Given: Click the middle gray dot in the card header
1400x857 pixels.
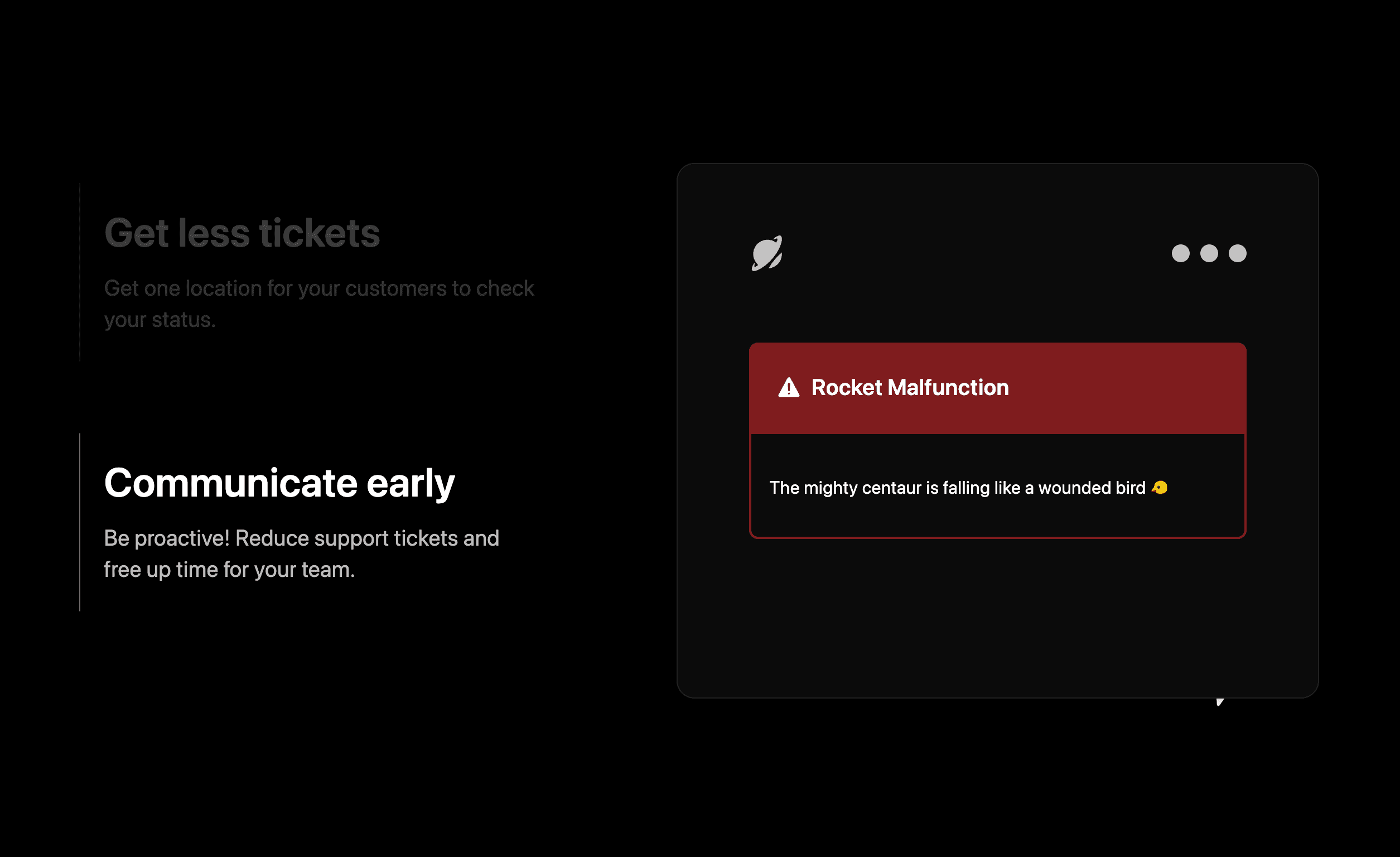Looking at the screenshot, I should 1209,253.
